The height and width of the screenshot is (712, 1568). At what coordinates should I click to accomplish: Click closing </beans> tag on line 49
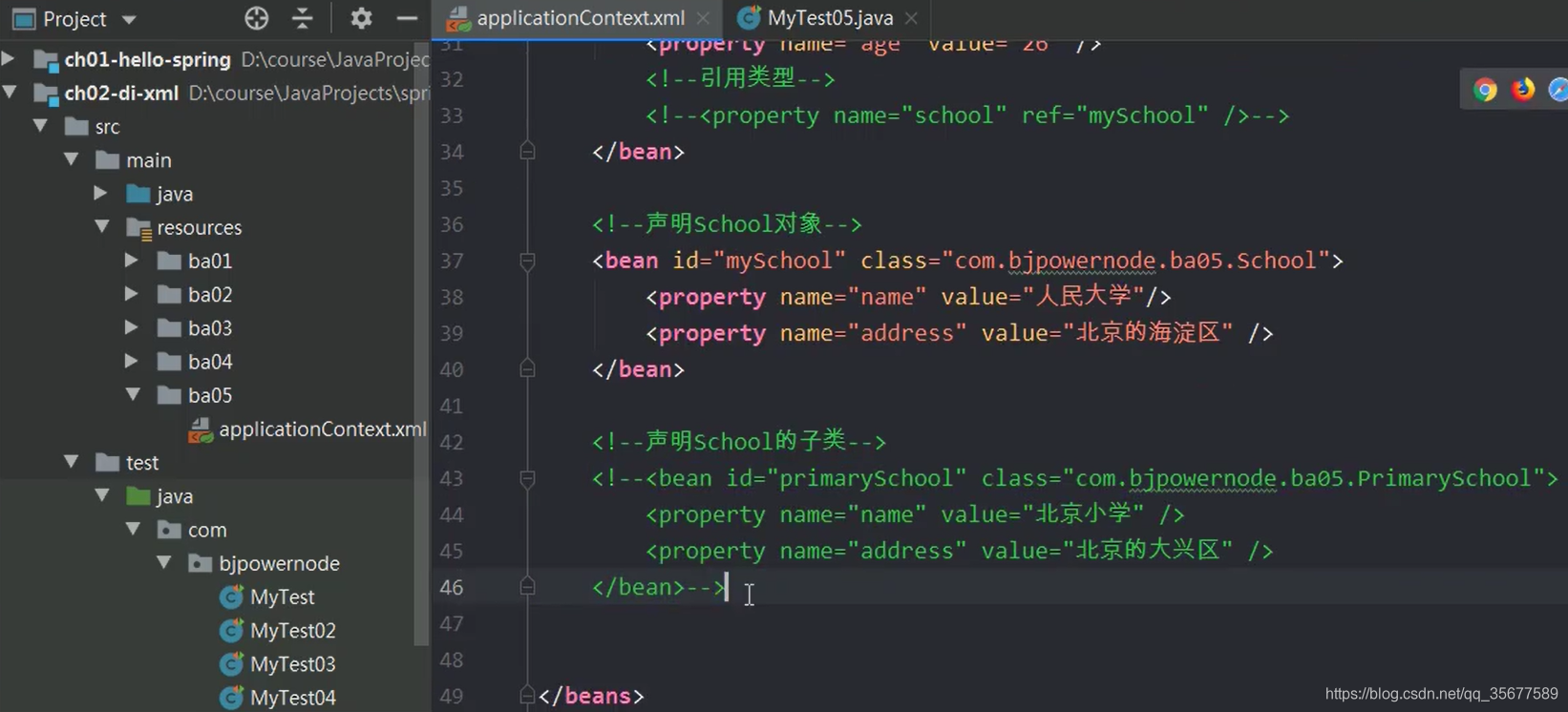[x=591, y=696]
